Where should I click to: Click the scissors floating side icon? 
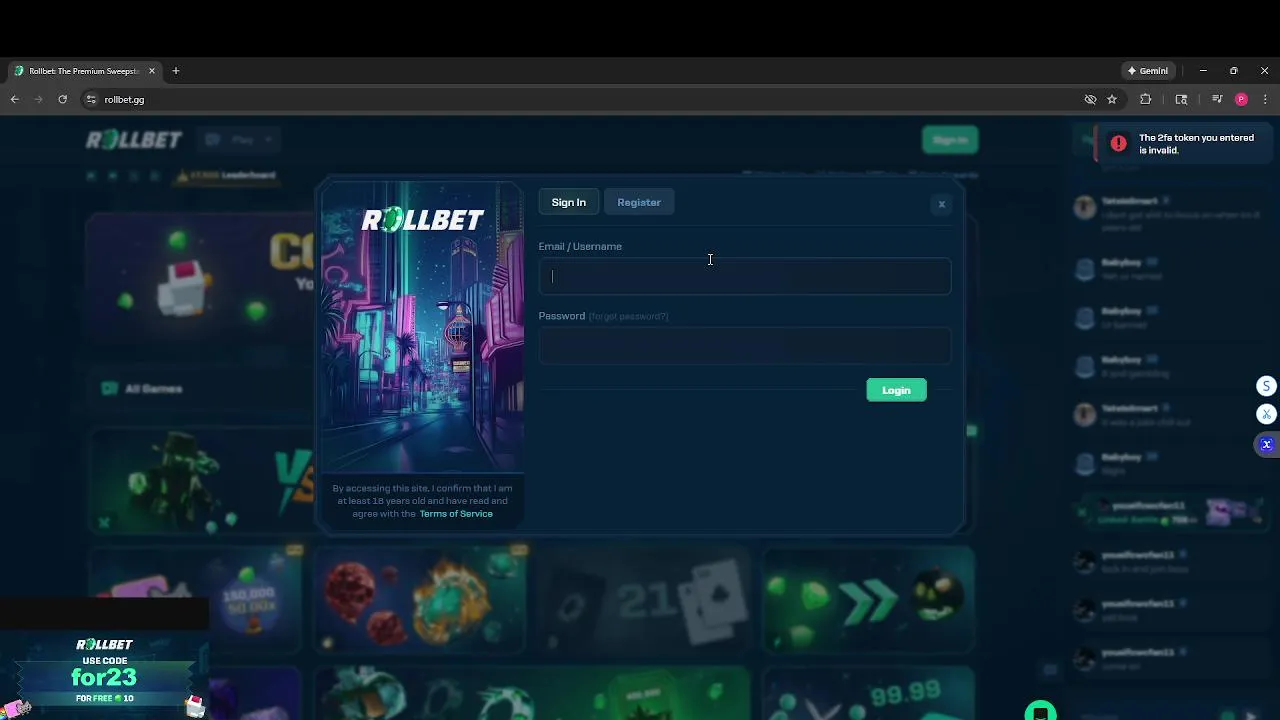1267,414
